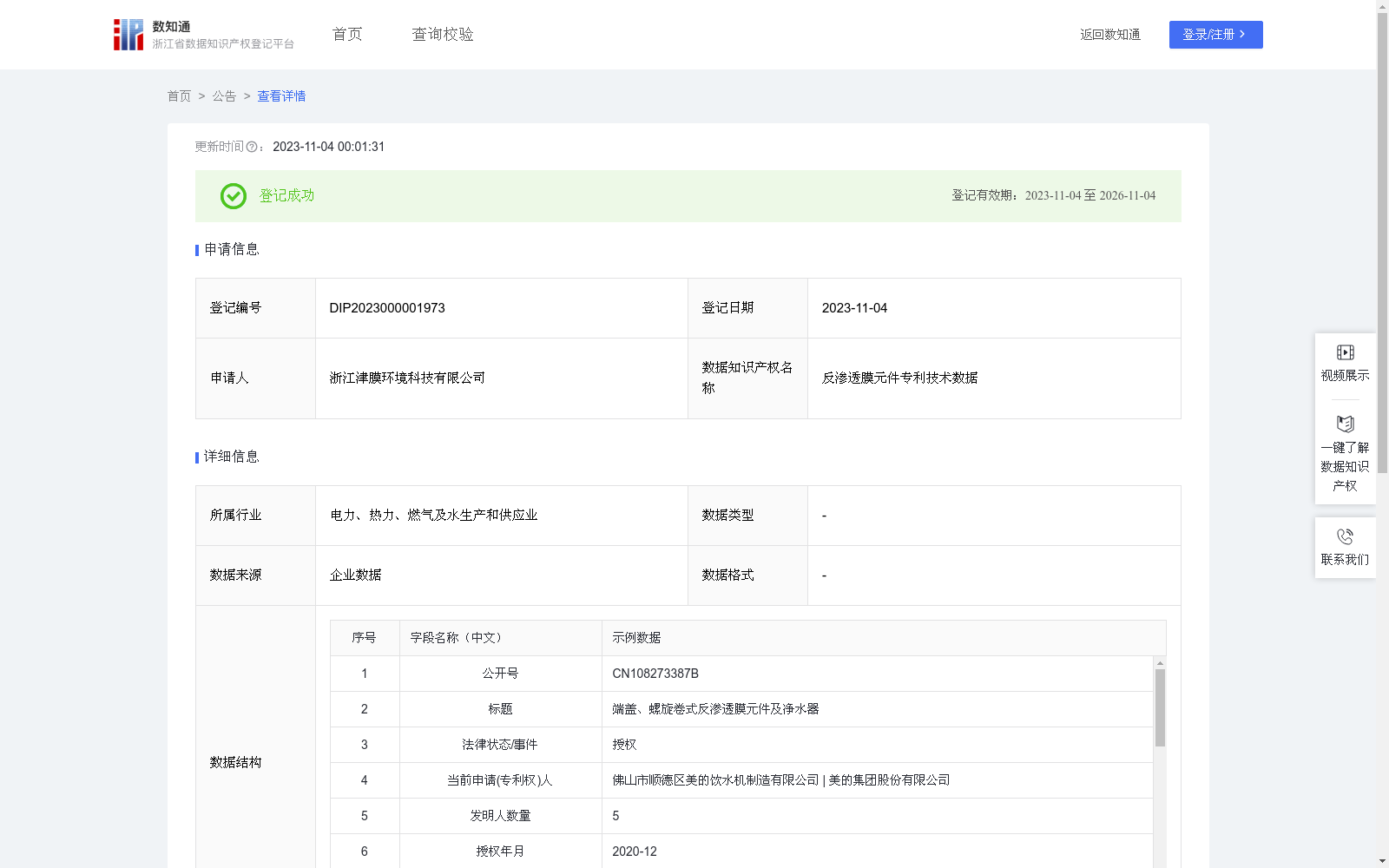1389x868 pixels.
Task: Click the data structure table scrollbar thumb
Action: coord(1160,707)
